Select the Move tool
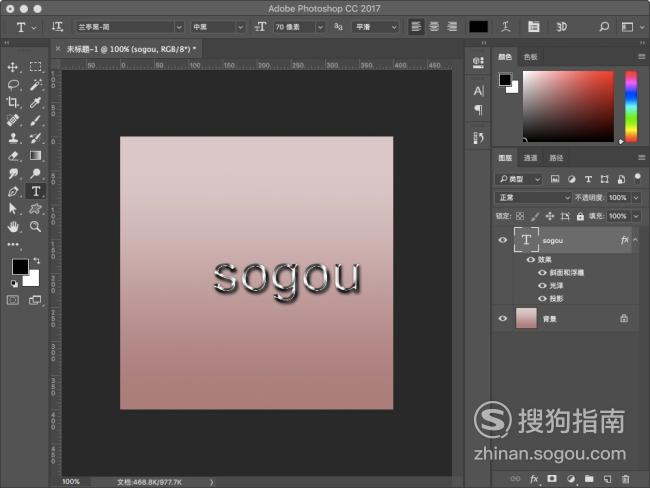Screen dimensions: 650x488 point(13,67)
